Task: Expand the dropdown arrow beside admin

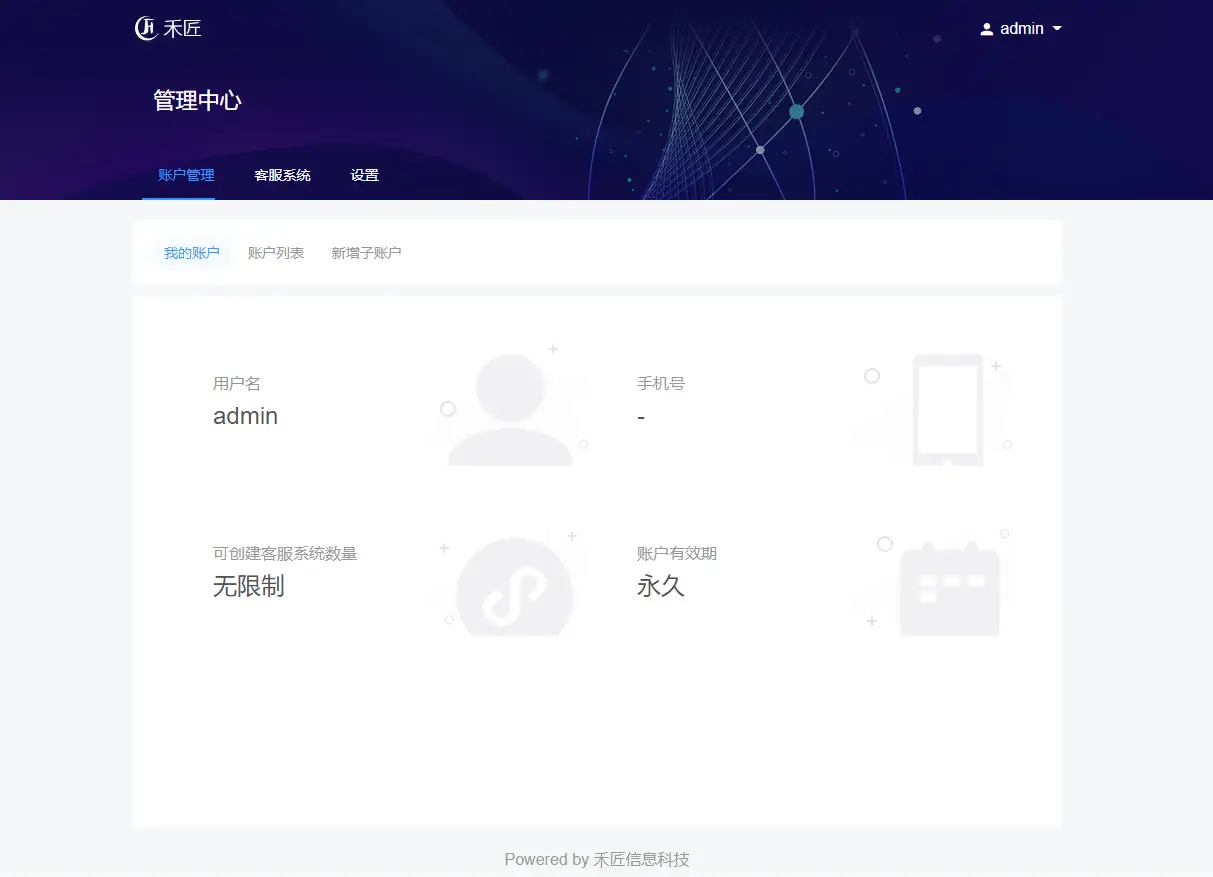Action: click(1058, 29)
